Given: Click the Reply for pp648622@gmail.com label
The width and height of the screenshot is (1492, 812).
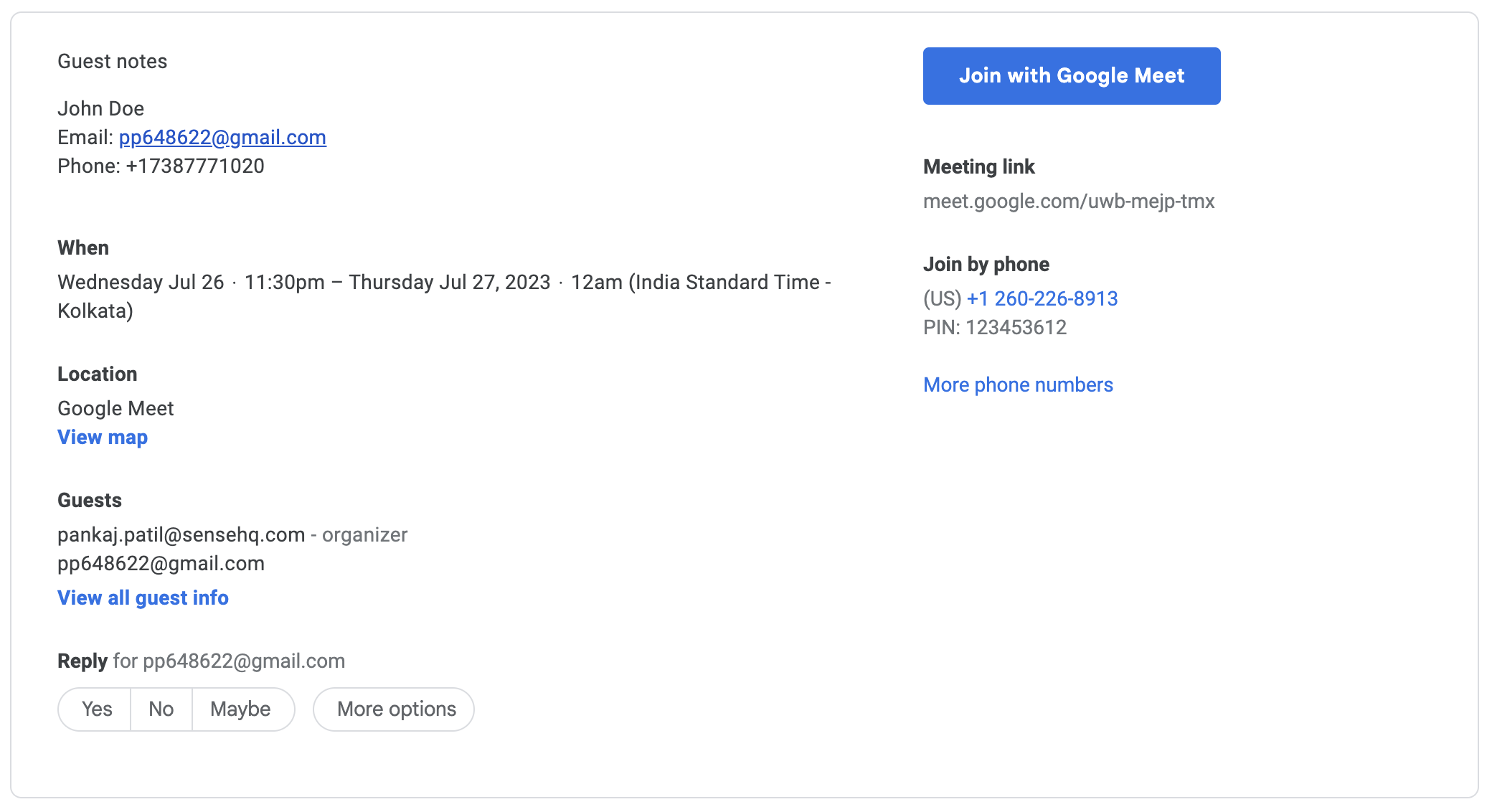Looking at the screenshot, I should coord(201,661).
